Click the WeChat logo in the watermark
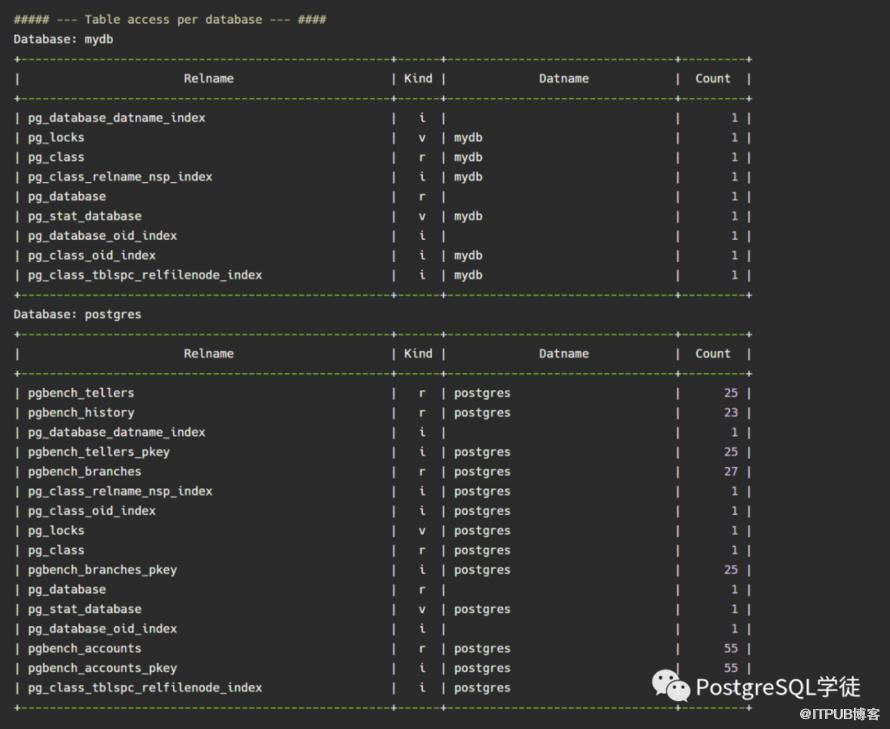The height and width of the screenshot is (729, 890). tap(671, 685)
